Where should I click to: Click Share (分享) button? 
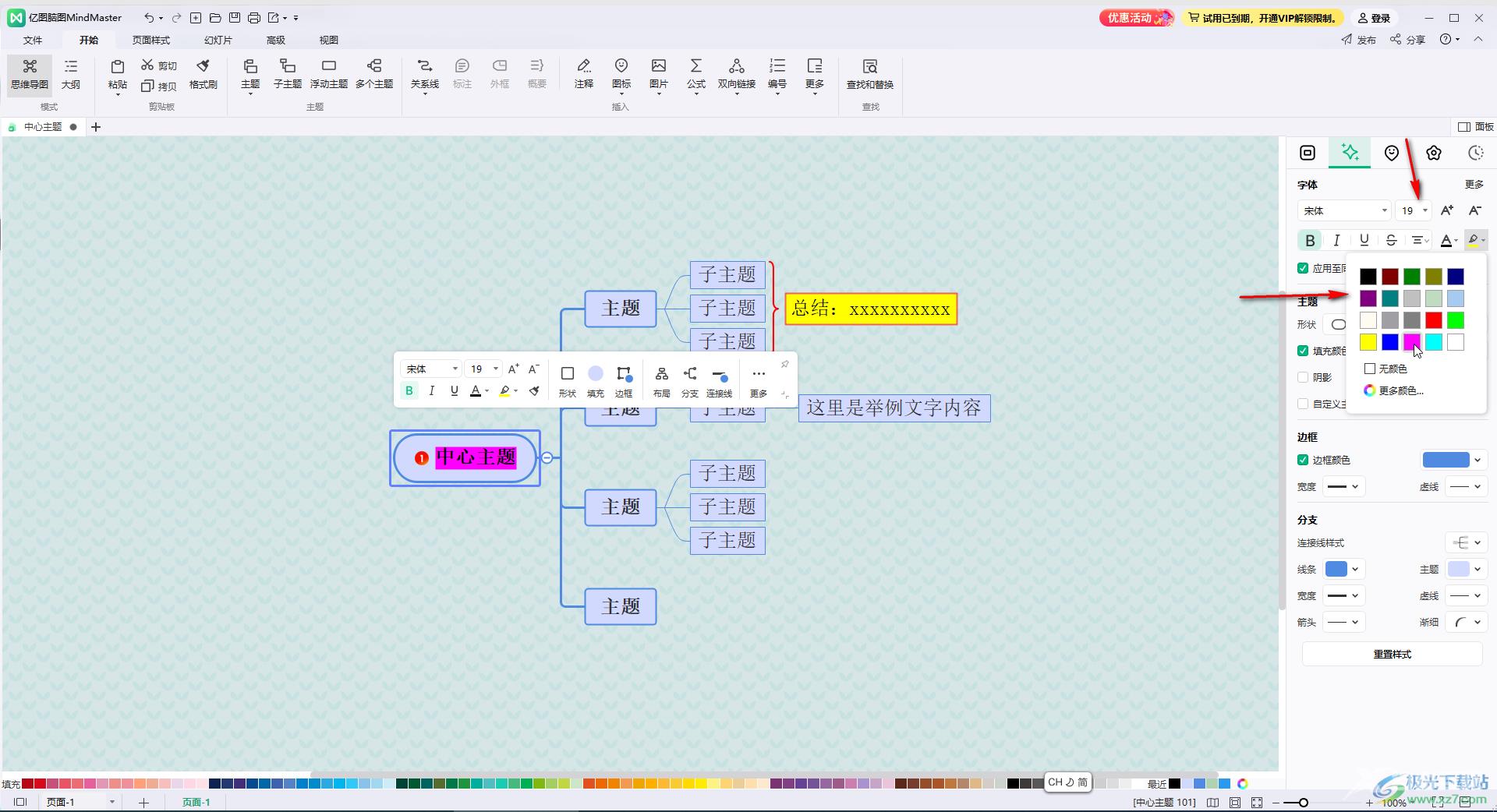tap(1407, 40)
